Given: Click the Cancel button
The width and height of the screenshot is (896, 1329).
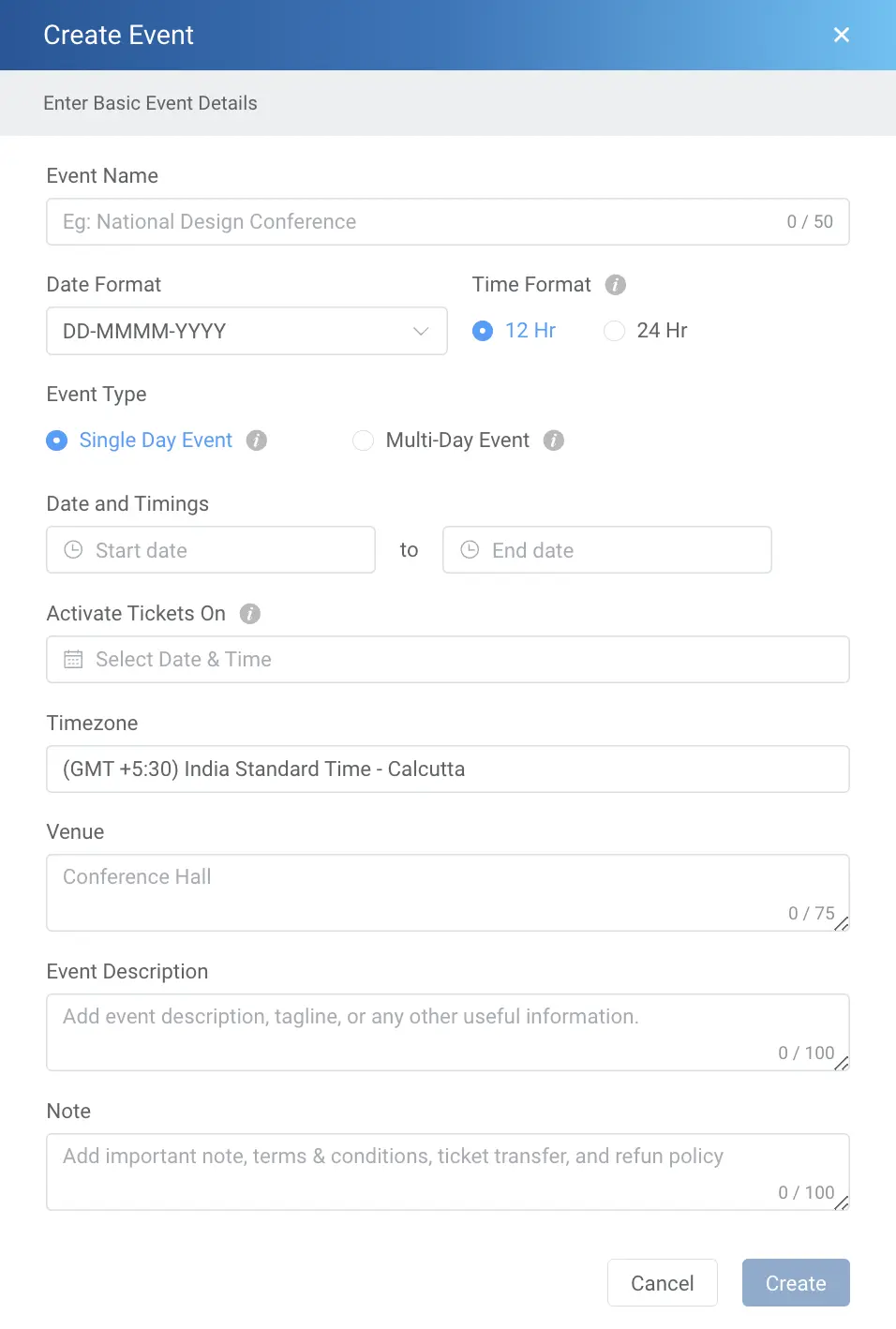Looking at the screenshot, I should pyautogui.click(x=663, y=1282).
